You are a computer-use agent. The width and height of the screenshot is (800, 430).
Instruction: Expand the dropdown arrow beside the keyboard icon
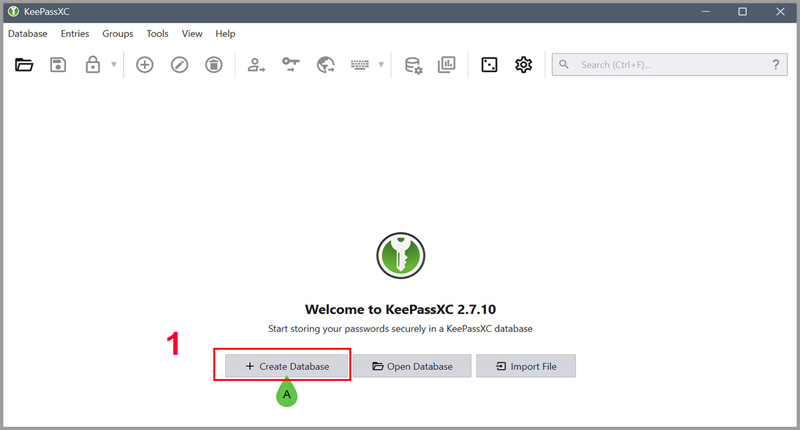click(380, 65)
